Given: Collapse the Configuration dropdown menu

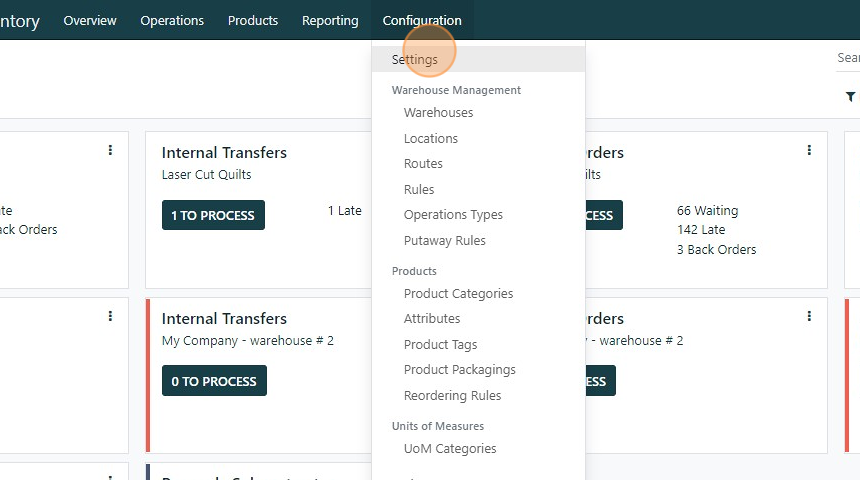Looking at the screenshot, I should (422, 20).
